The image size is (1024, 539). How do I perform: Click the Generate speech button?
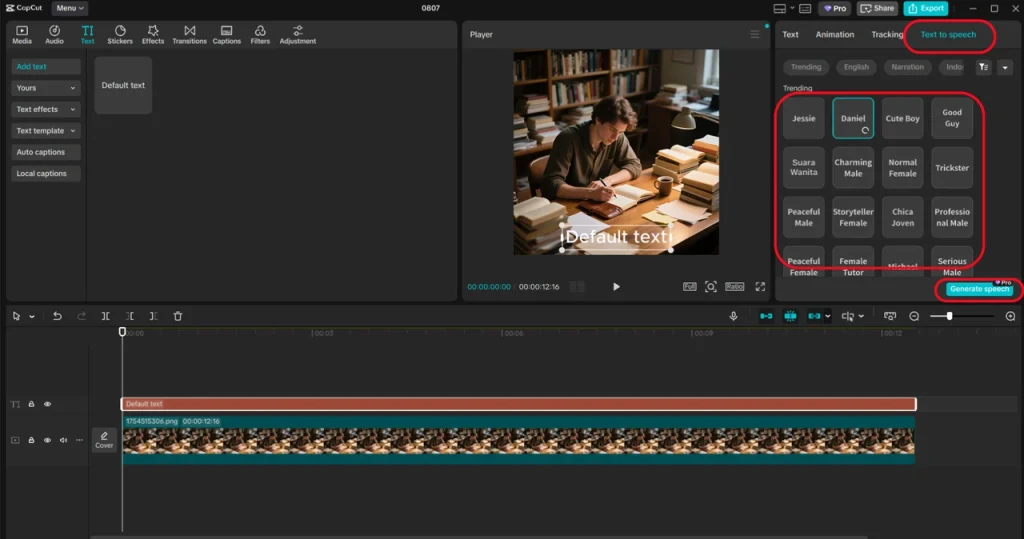(x=979, y=289)
